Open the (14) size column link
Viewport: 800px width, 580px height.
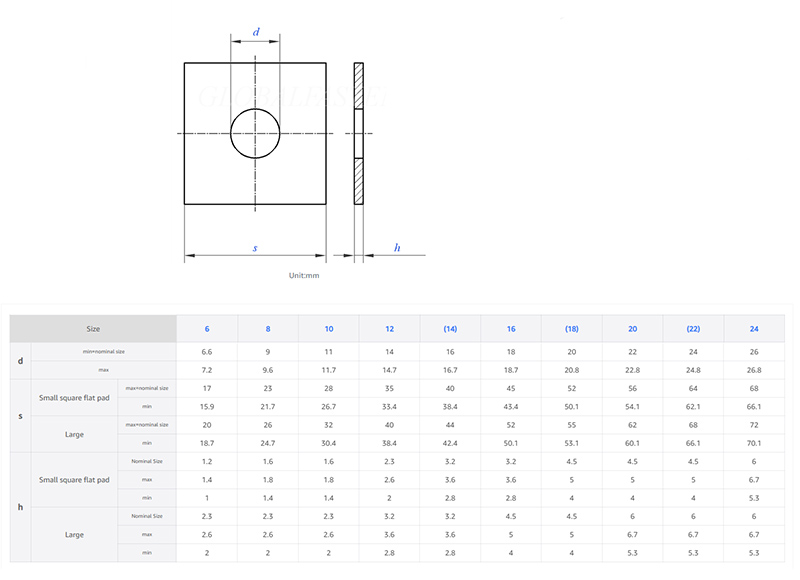pyautogui.click(x=450, y=328)
